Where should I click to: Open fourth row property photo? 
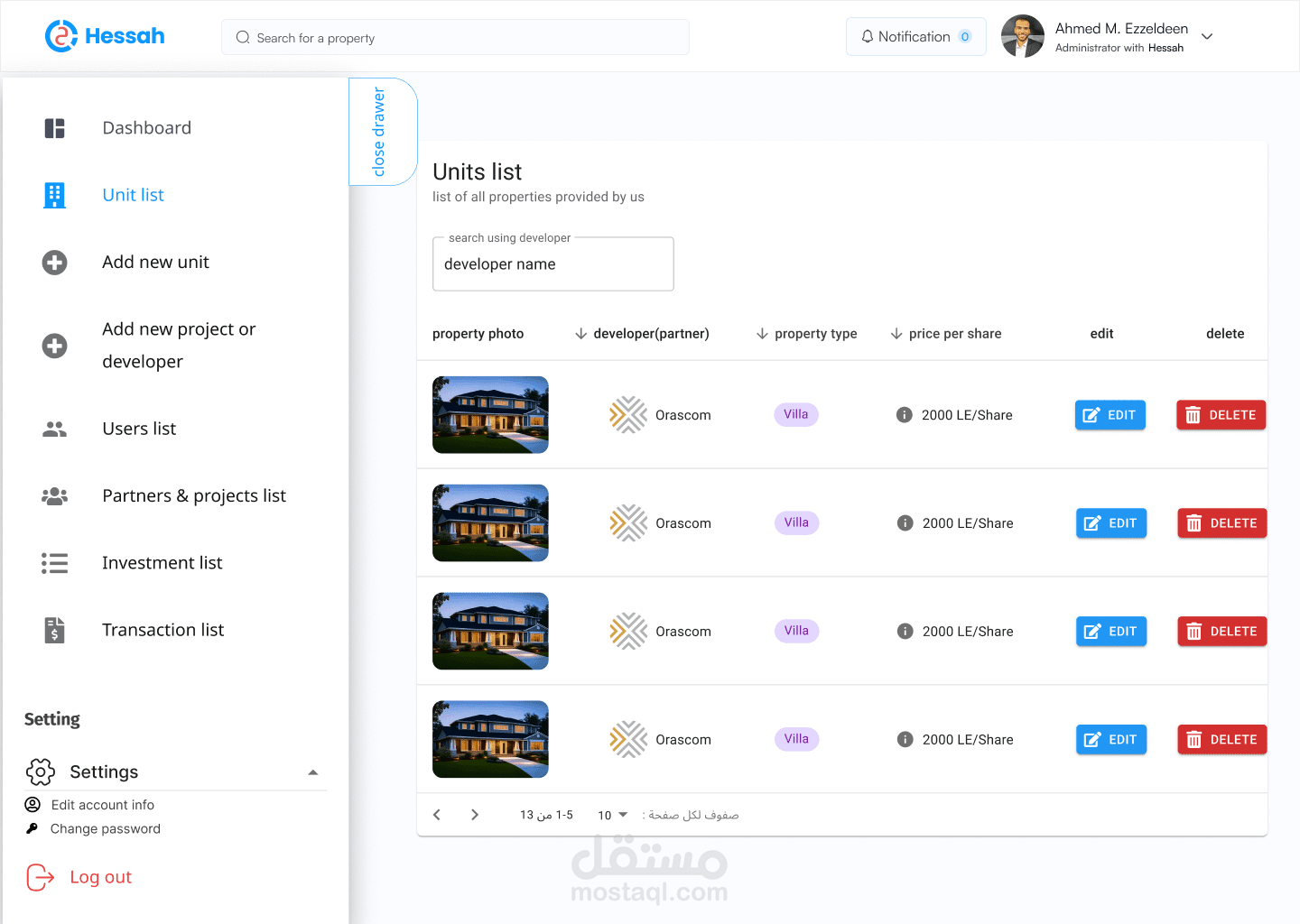pos(490,740)
